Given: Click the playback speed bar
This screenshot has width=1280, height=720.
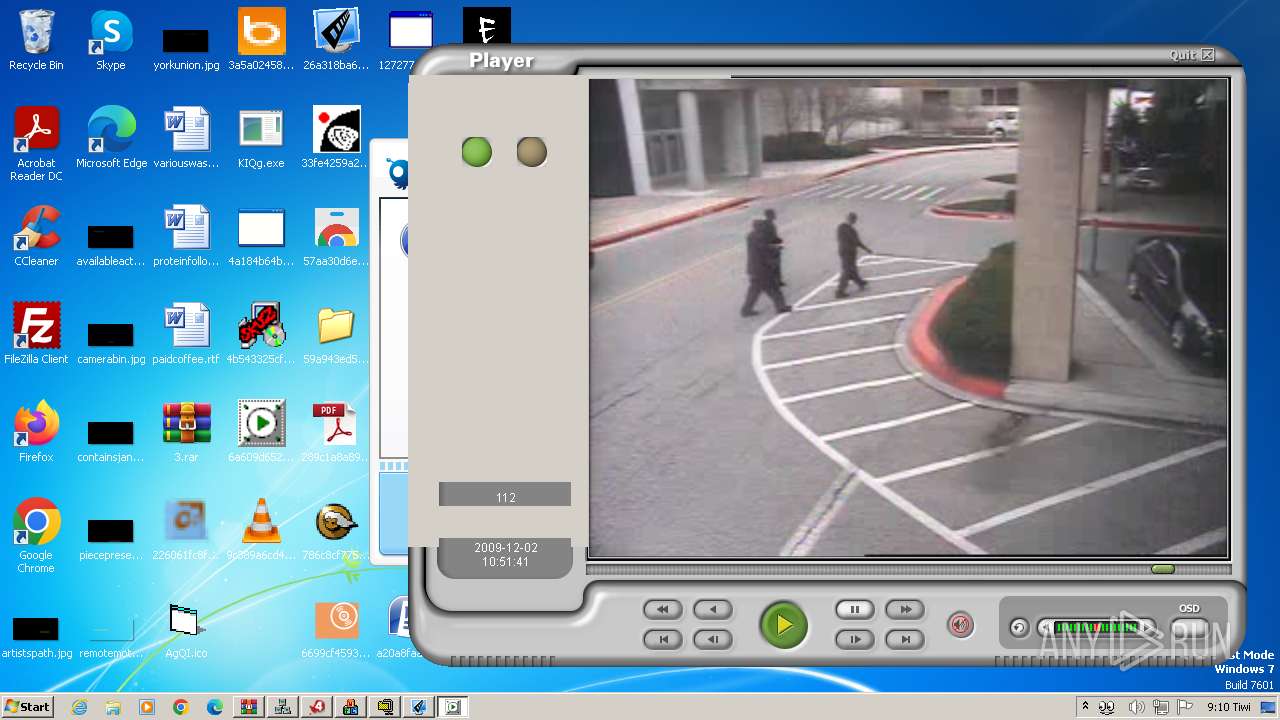Looking at the screenshot, I should 1097,628.
